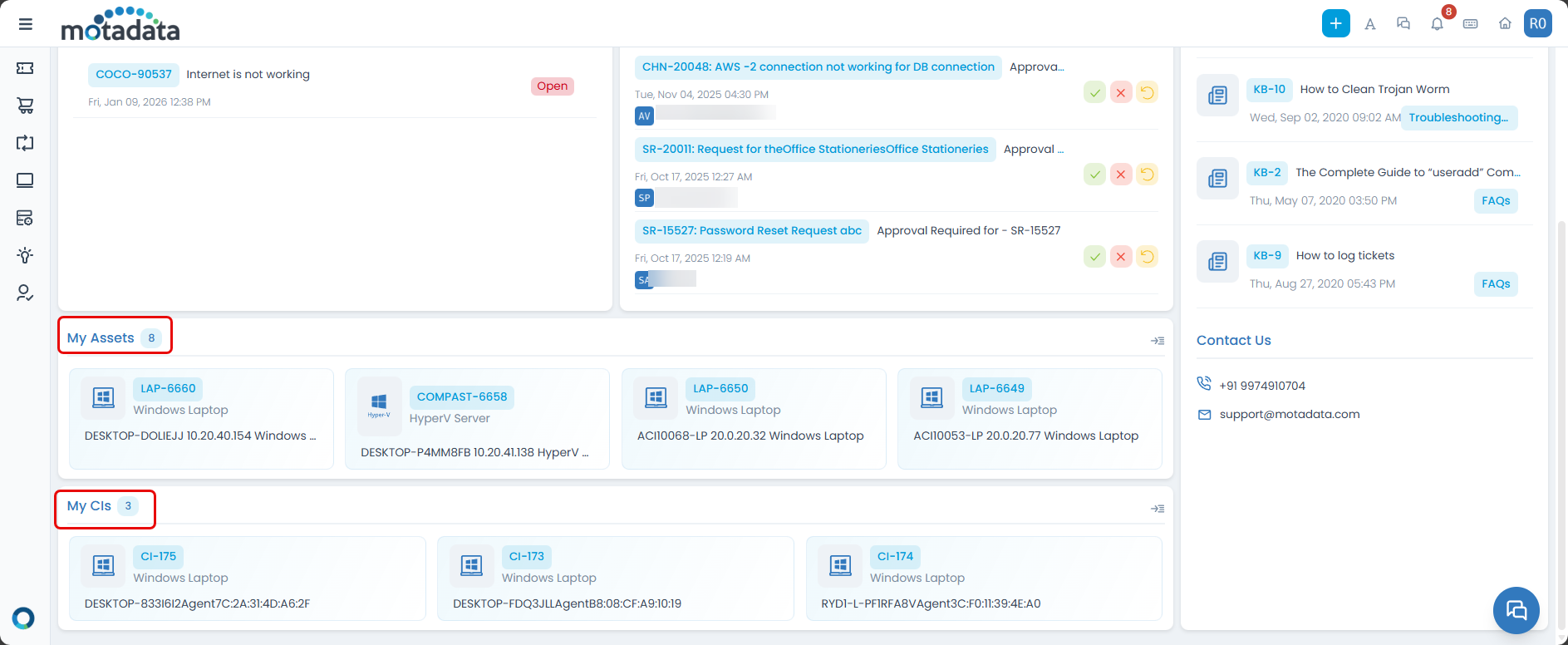Click the FAQs tag on KB-2
The image size is (1568, 645).
pyautogui.click(x=1496, y=201)
